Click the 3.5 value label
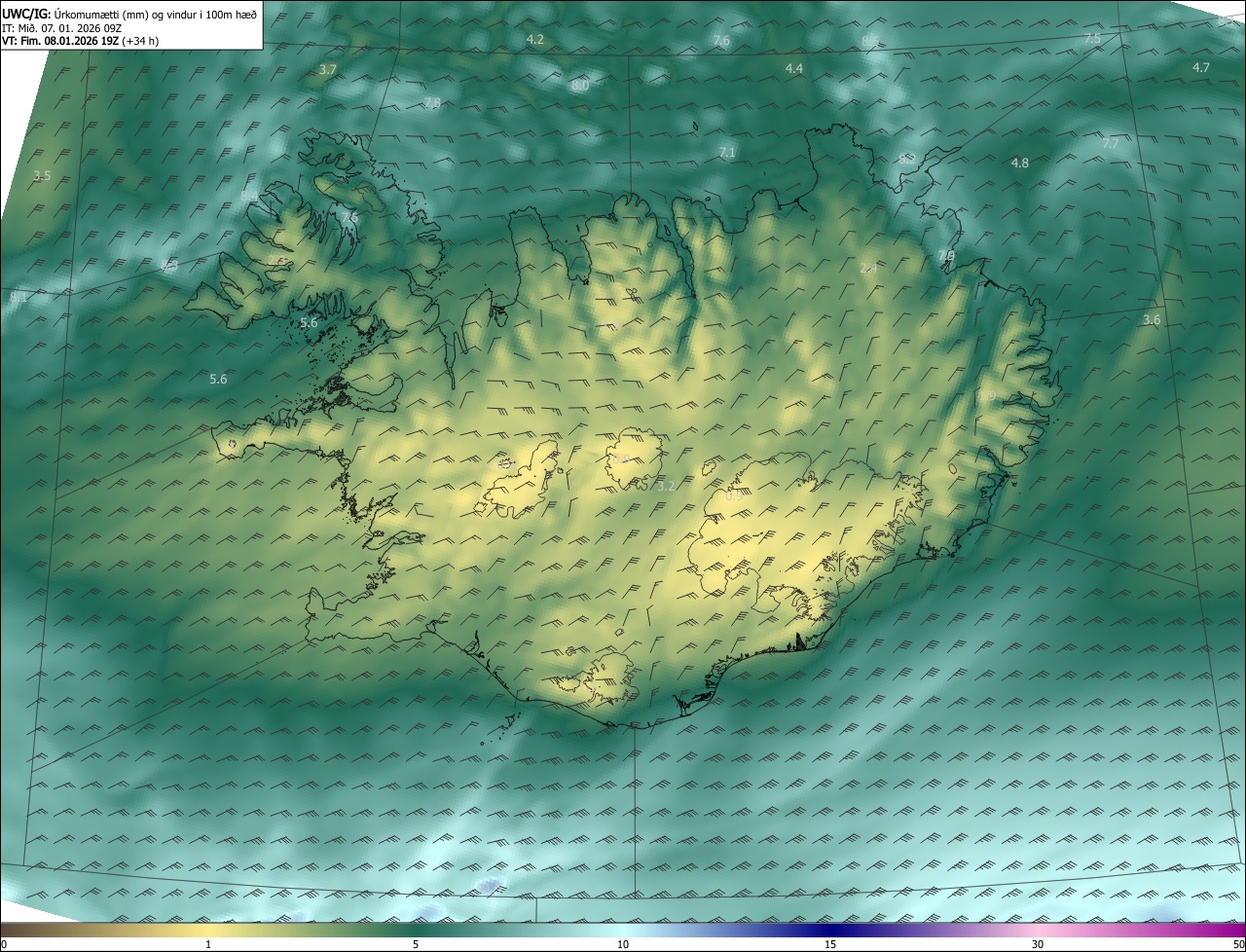1246x952 pixels. tap(42, 176)
